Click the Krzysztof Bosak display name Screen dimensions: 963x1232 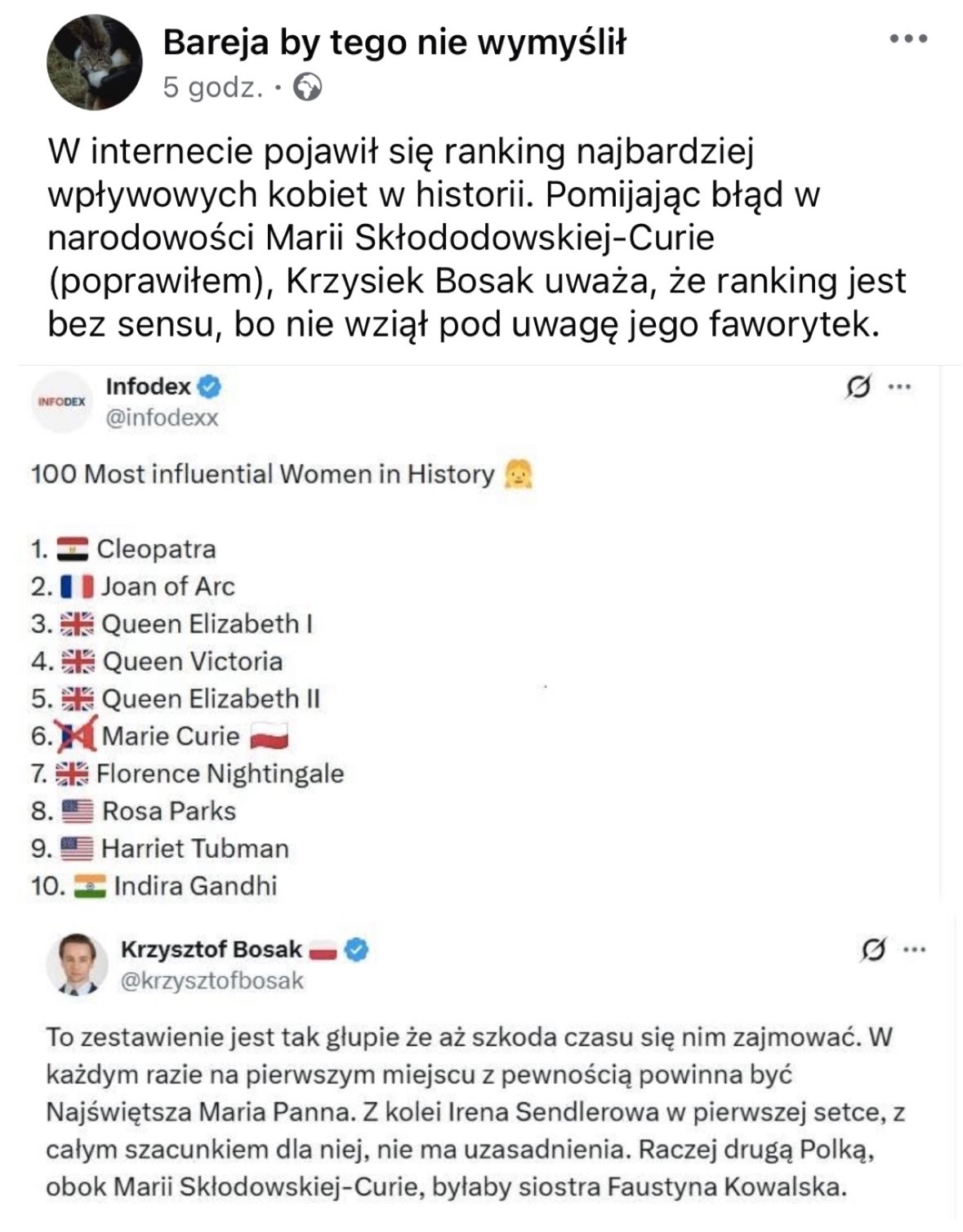pyautogui.click(x=211, y=949)
